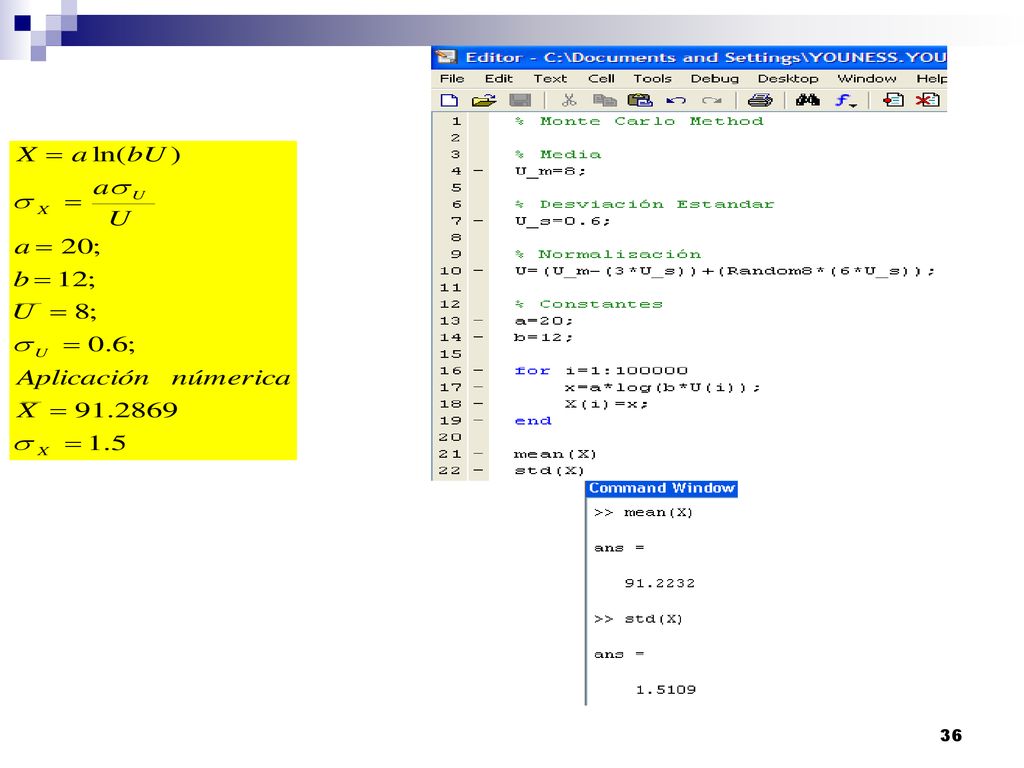Click the '% Media' comment line

coord(558,155)
